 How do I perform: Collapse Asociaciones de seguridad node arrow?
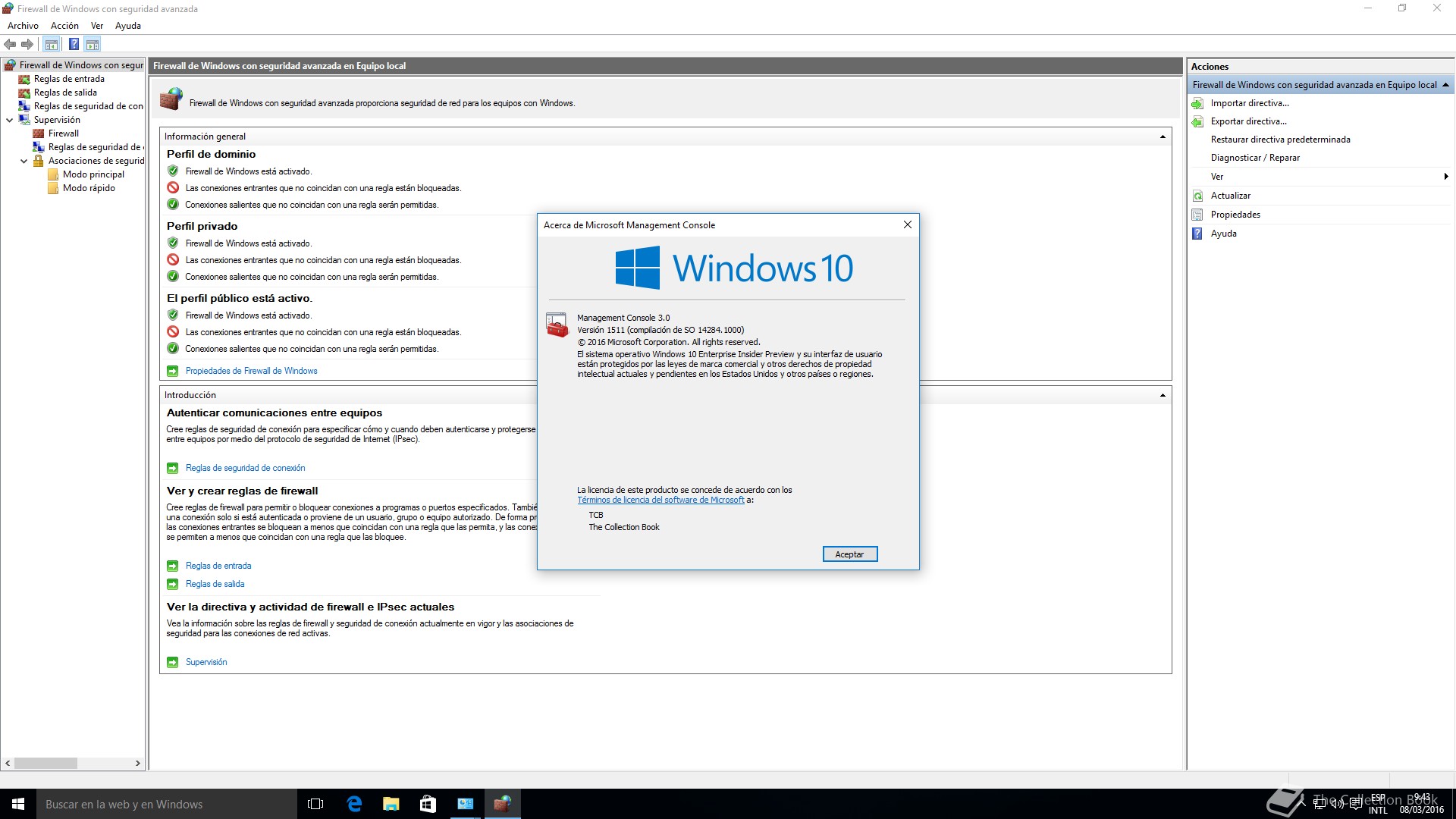pos(24,161)
